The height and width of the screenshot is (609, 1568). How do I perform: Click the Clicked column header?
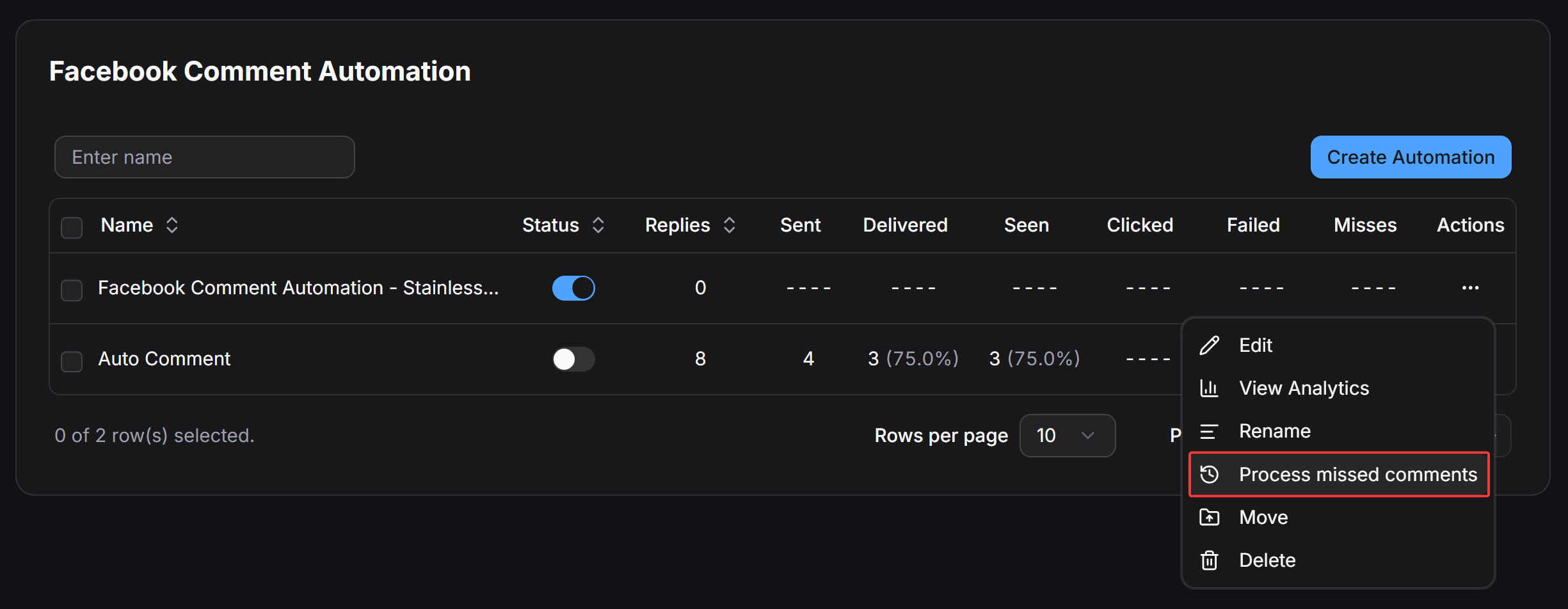1140,225
